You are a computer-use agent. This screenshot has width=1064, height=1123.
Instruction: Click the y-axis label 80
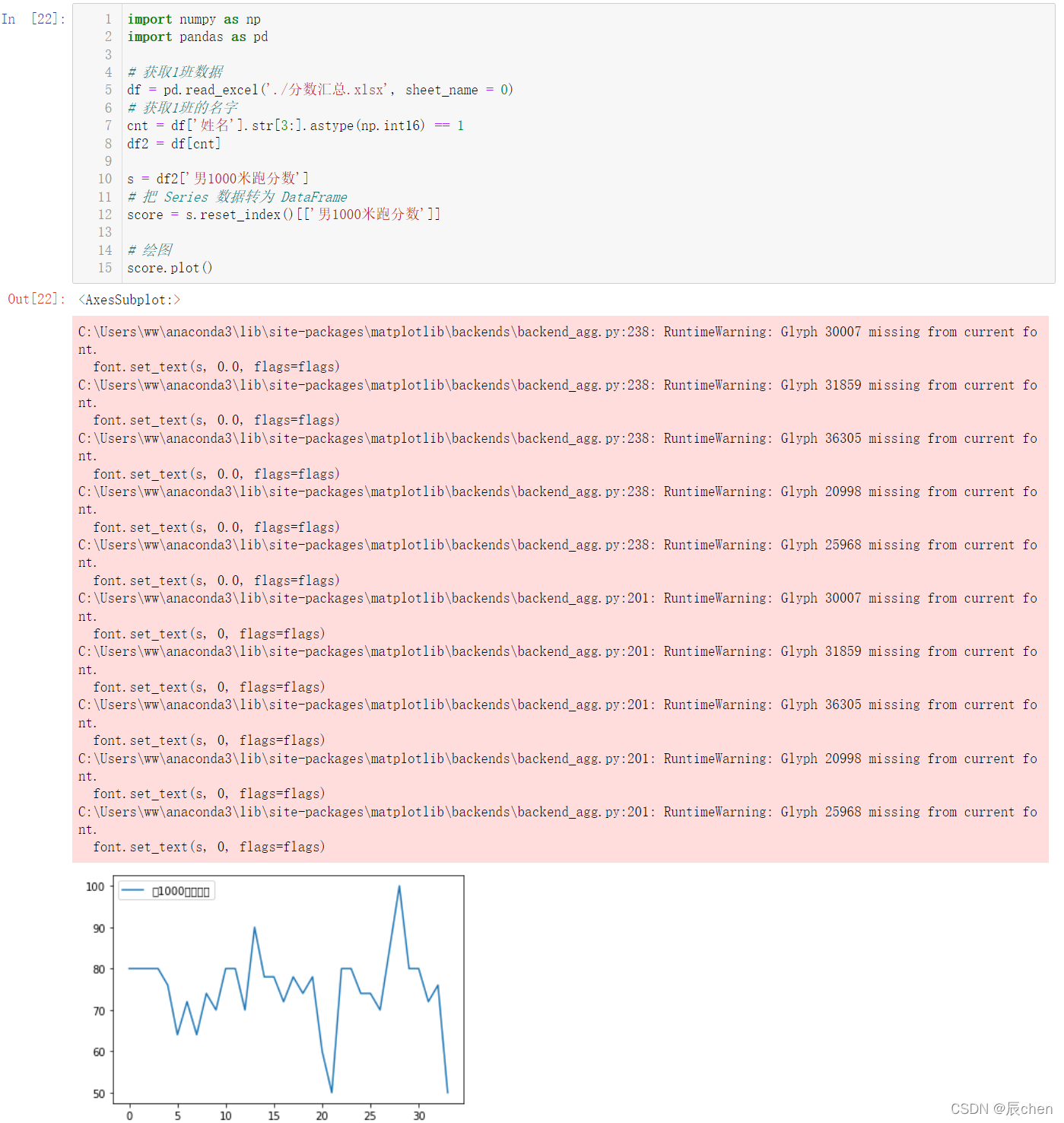pyautogui.click(x=99, y=969)
